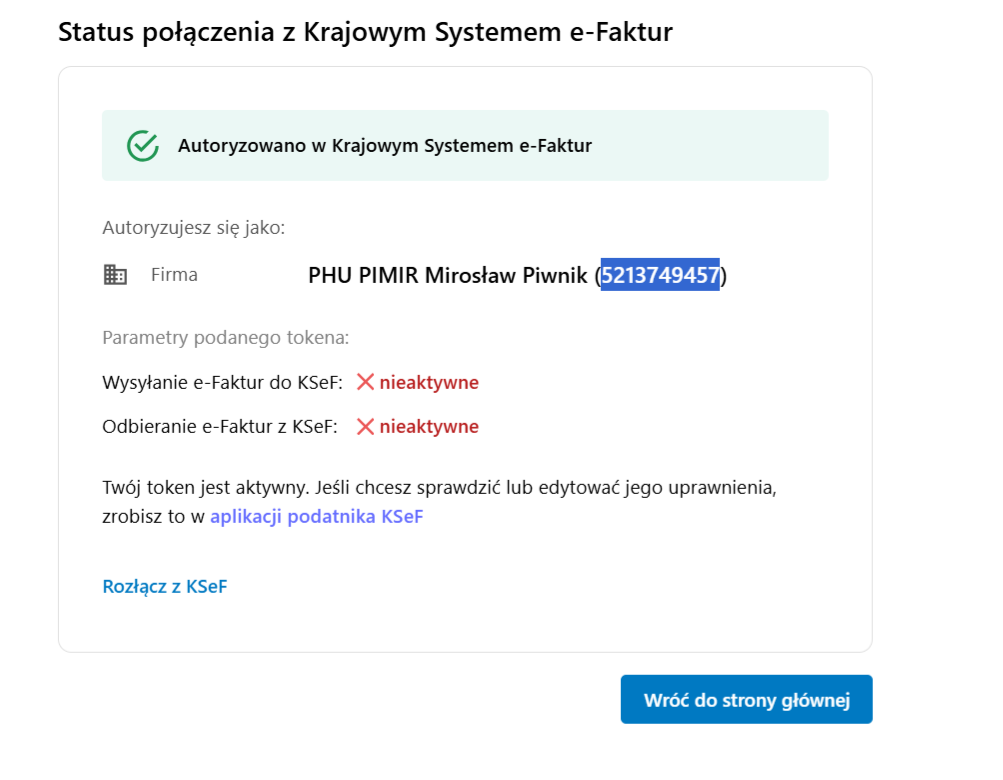The image size is (1003, 780).
Task: Click the Parametry podanego tokena label
Action: (225, 338)
